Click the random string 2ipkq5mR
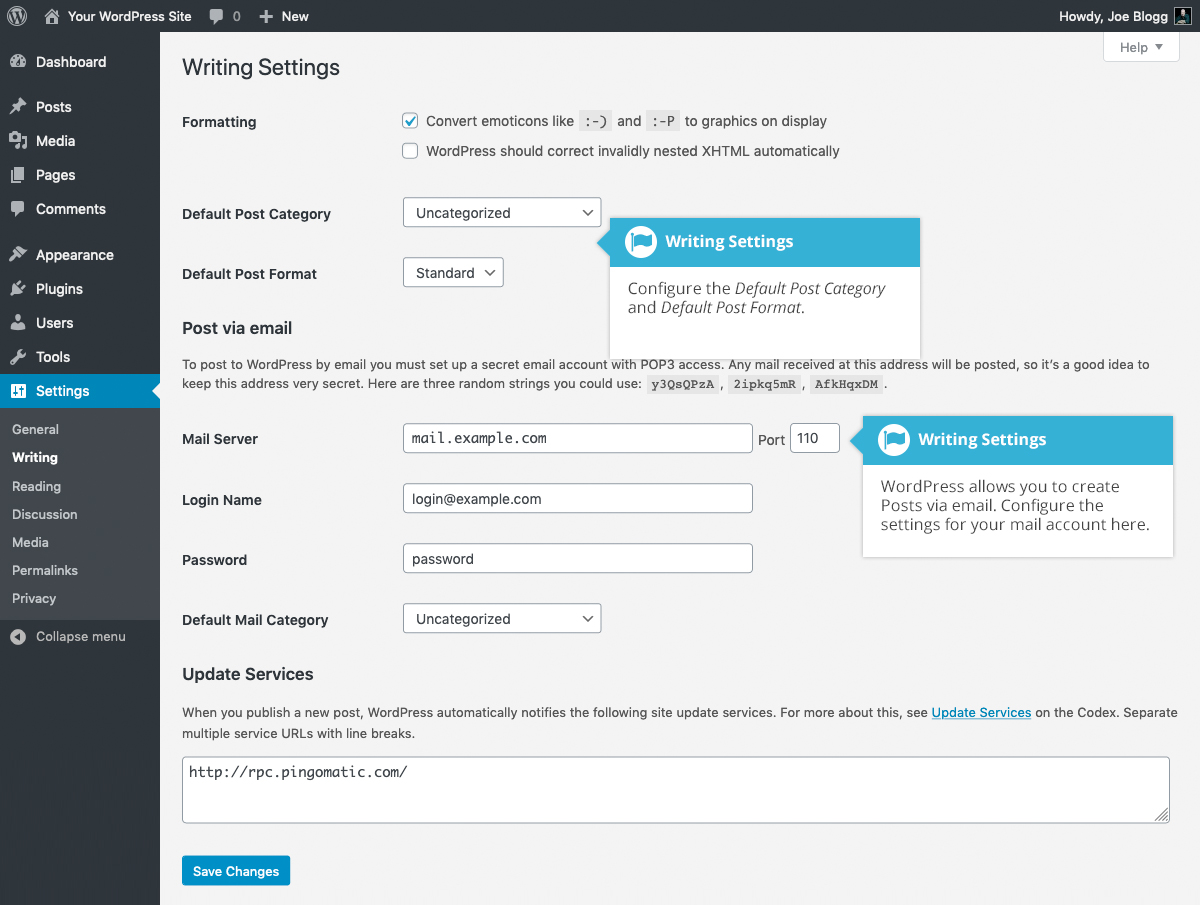 (x=765, y=384)
